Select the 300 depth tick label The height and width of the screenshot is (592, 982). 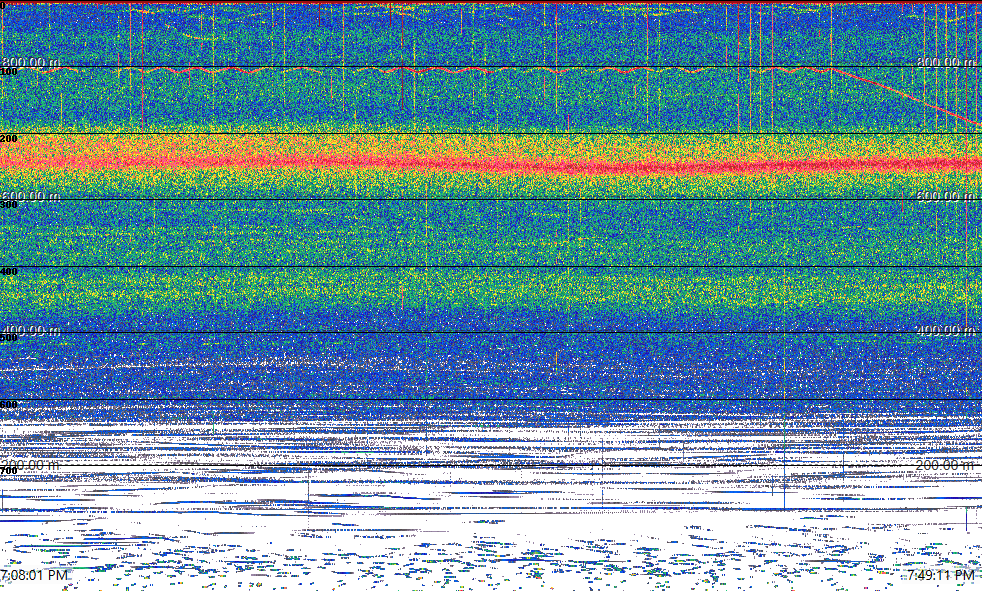[9, 205]
